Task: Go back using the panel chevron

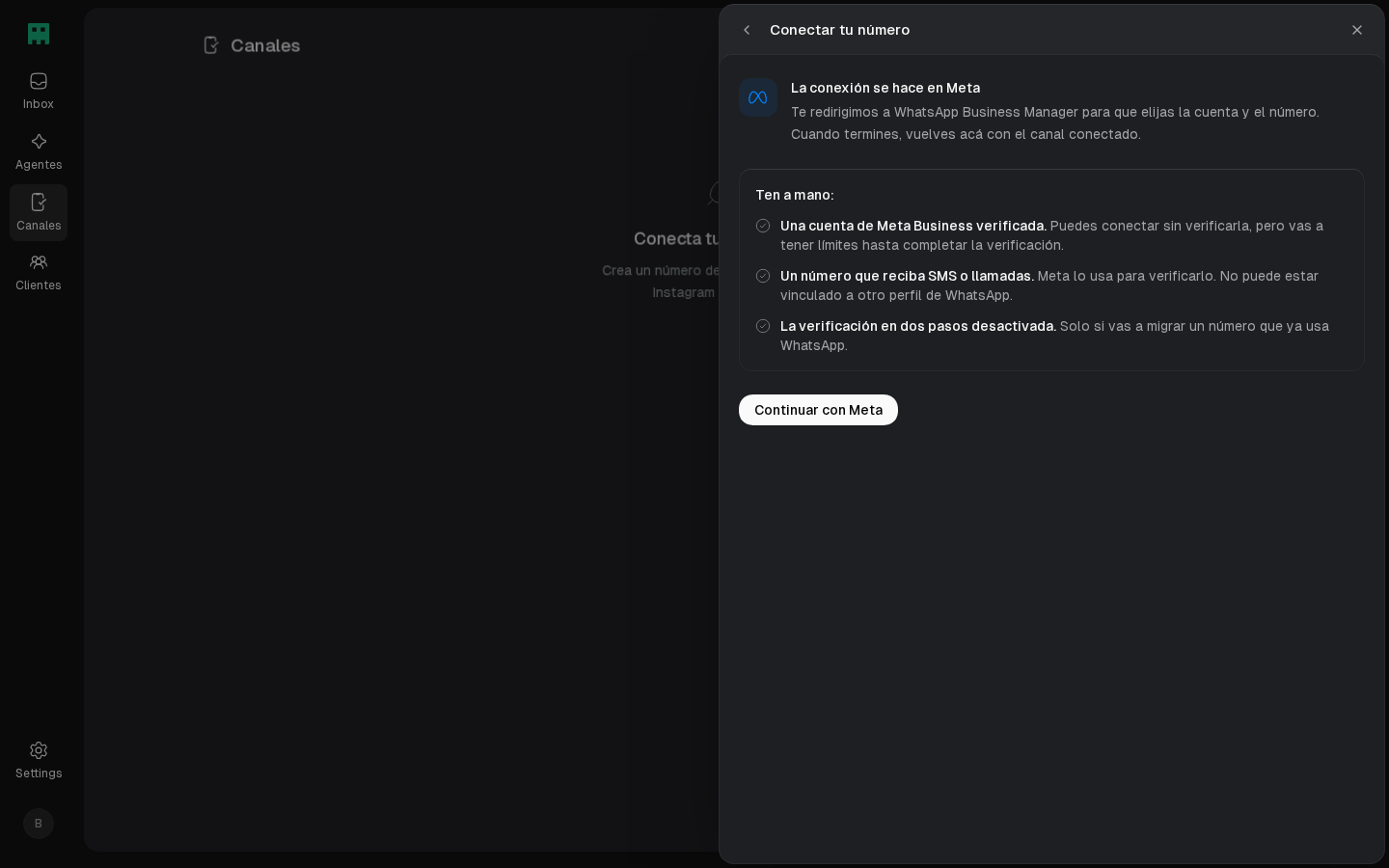Action: pyautogui.click(x=747, y=30)
